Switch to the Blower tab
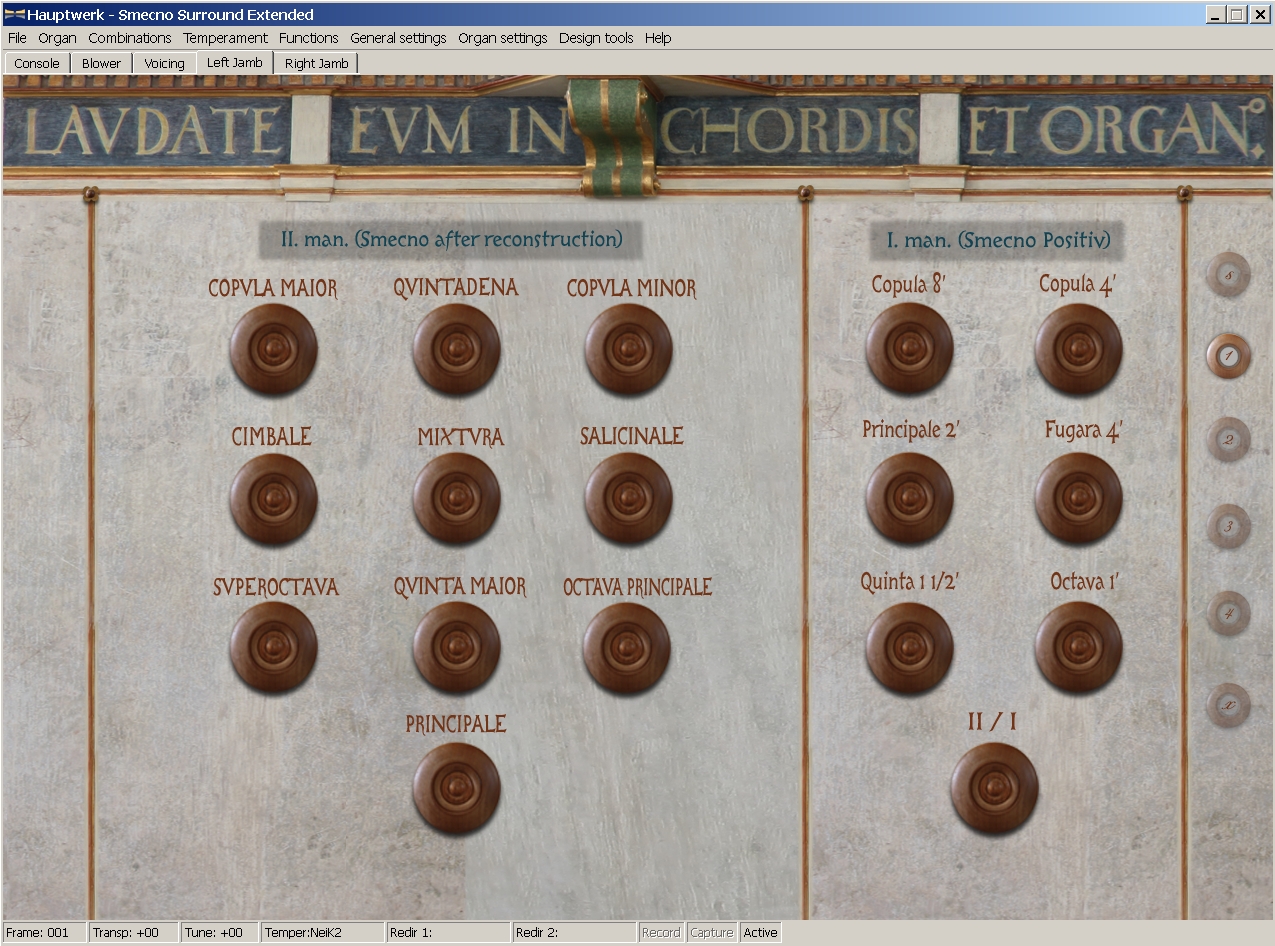This screenshot has height=946, width=1275. coord(102,63)
